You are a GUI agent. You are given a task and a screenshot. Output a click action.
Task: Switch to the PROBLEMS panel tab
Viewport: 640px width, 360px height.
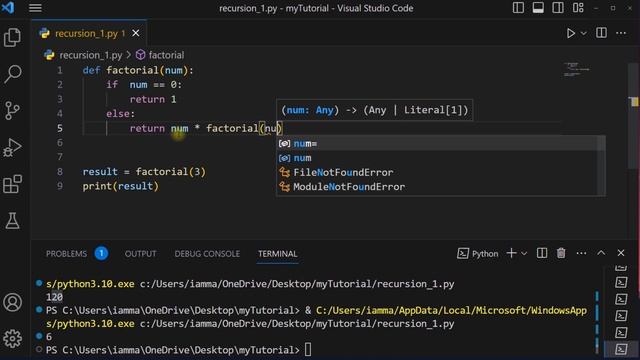67,254
